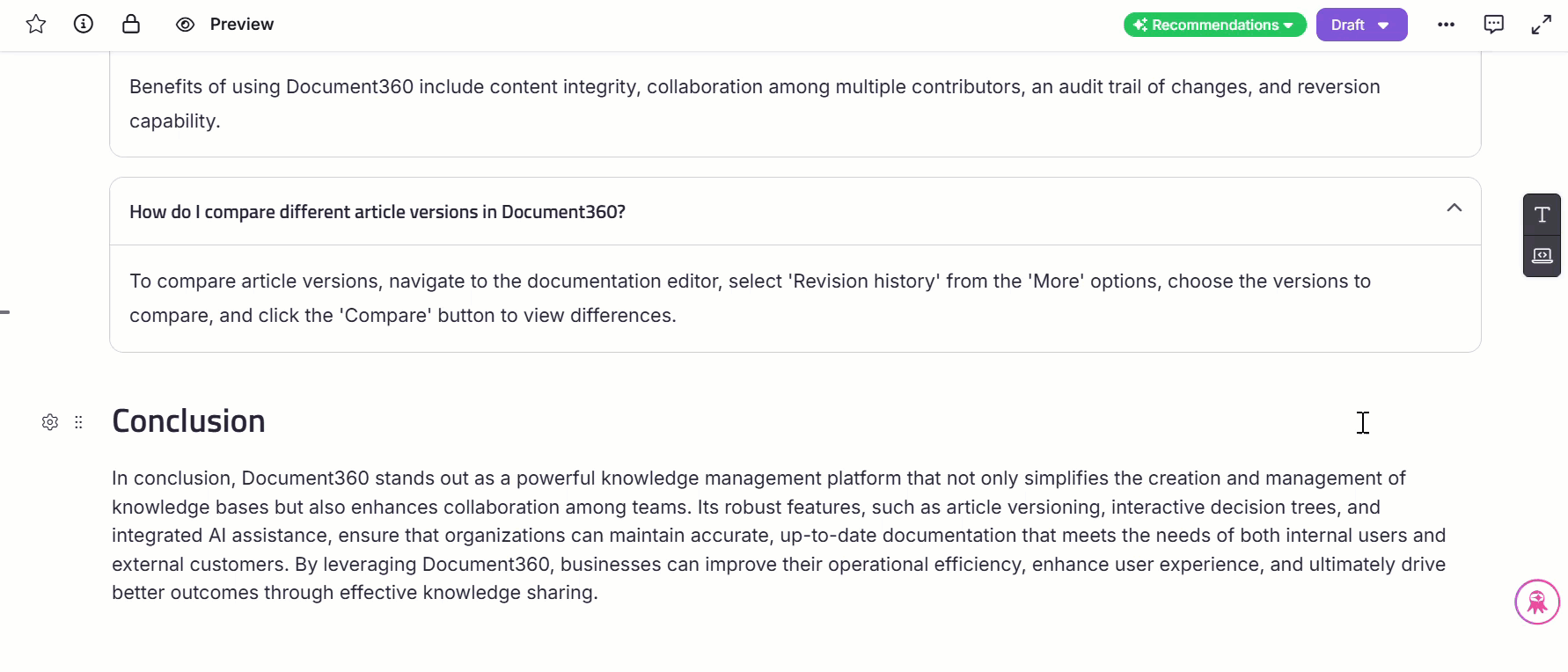The width and height of the screenshot is (1568, 672).
Task: Open the Draft status dropdown
Action: [1361, 25]
